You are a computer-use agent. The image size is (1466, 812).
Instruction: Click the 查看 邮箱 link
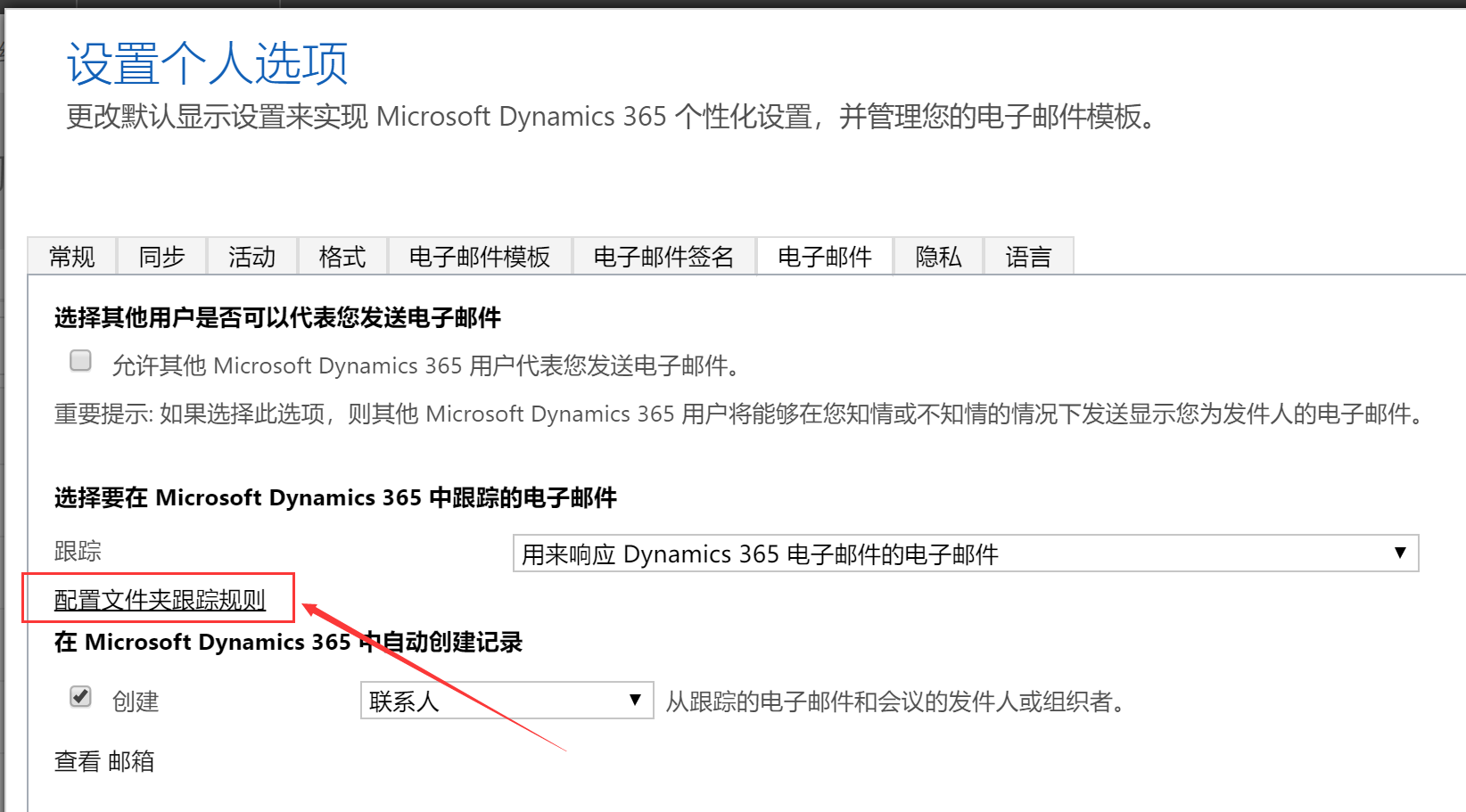click(104, 761)
